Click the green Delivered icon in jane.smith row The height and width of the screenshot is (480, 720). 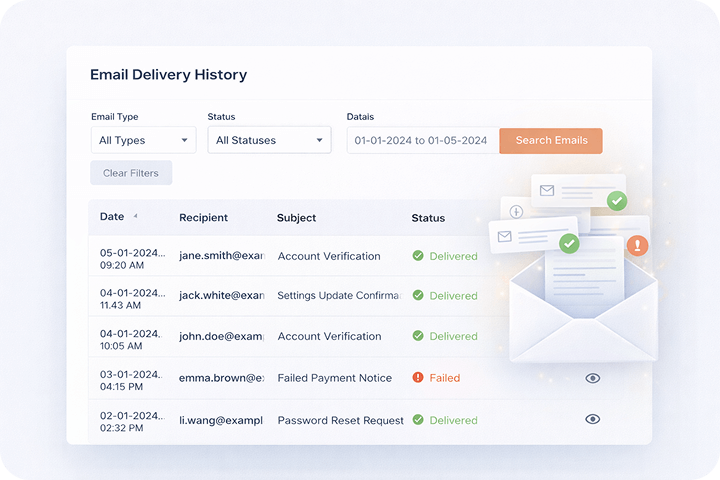pos(418,256)
